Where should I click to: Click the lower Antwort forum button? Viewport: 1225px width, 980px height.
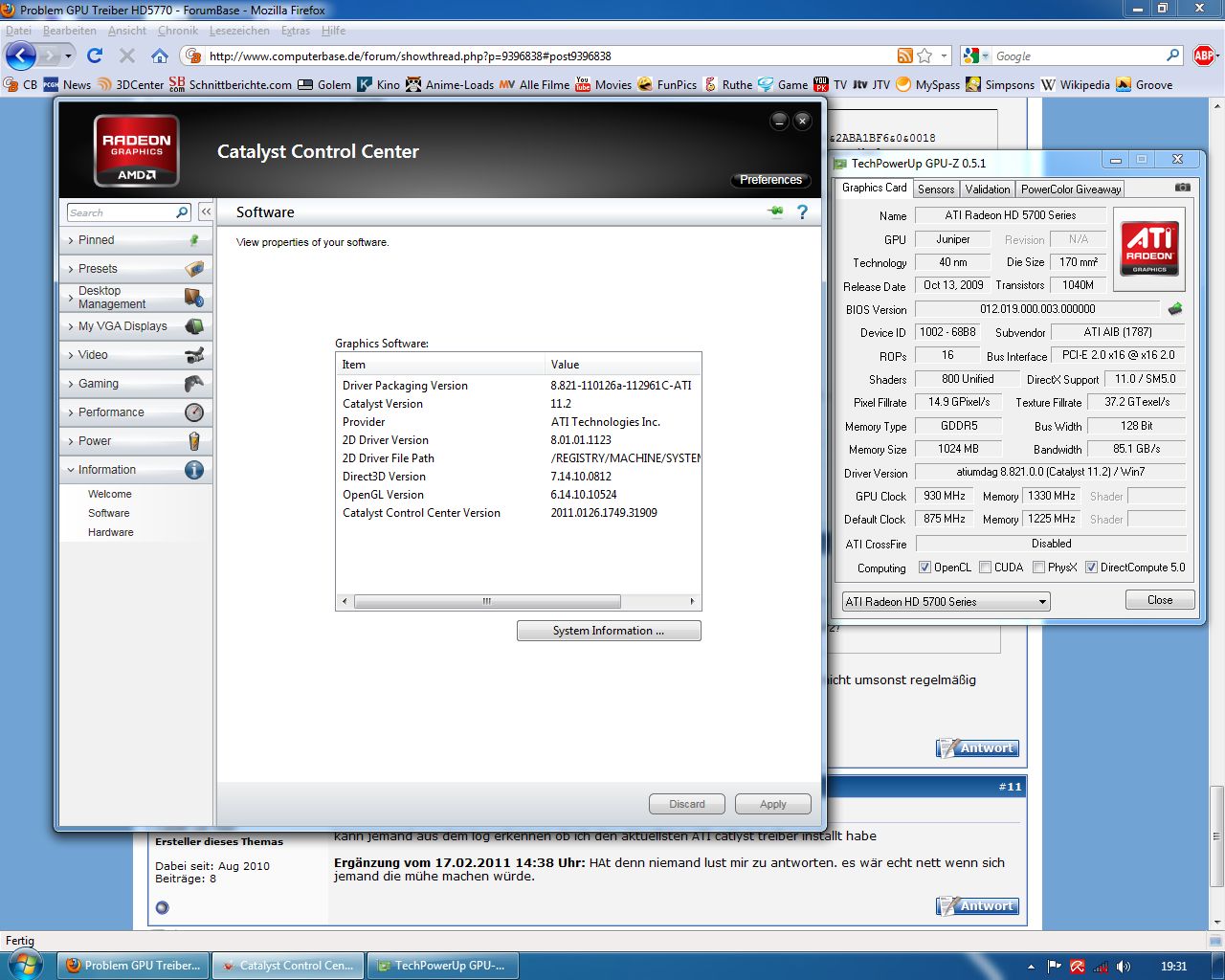977,905
